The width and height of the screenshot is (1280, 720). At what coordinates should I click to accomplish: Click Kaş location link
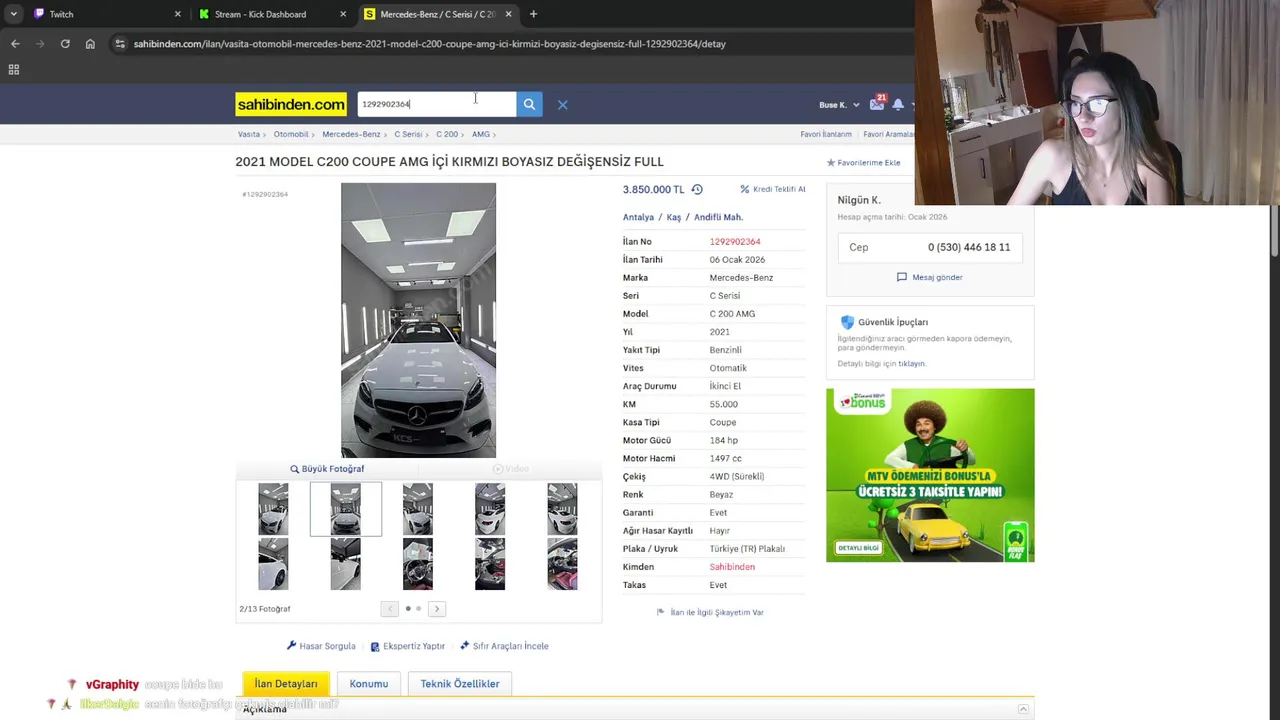click(x=674, y=217)
